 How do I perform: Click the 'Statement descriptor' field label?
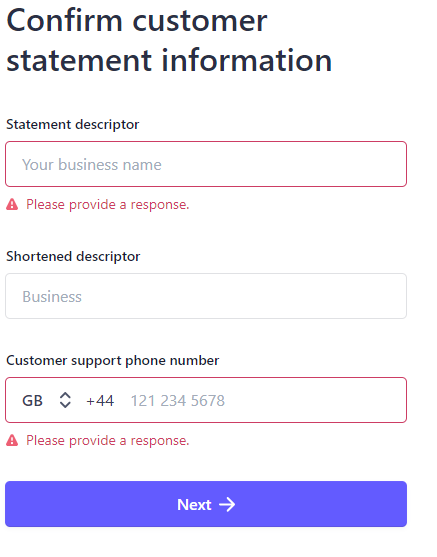point(72,125)
